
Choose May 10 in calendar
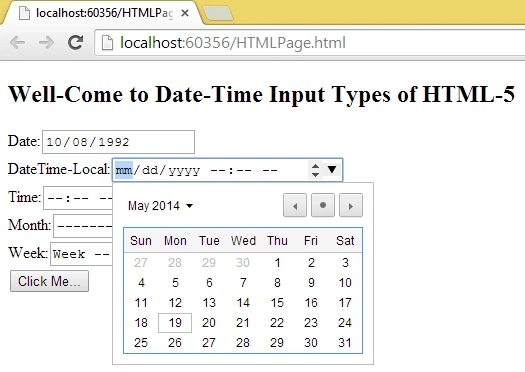pyautogui.click(x=345, y=283)
